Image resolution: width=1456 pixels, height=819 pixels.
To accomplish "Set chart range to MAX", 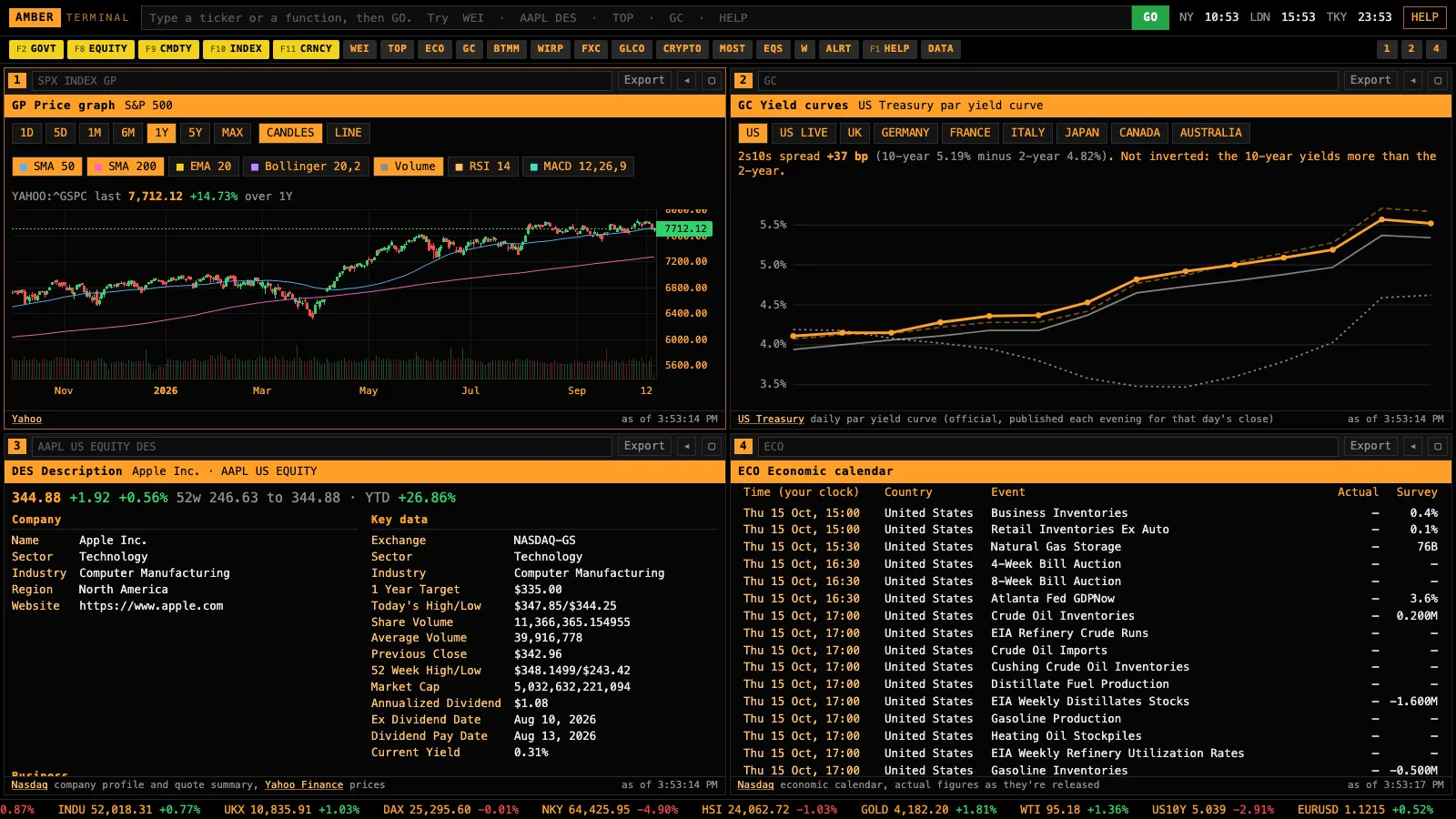I will pyautogui.click(x=233, y=133).
